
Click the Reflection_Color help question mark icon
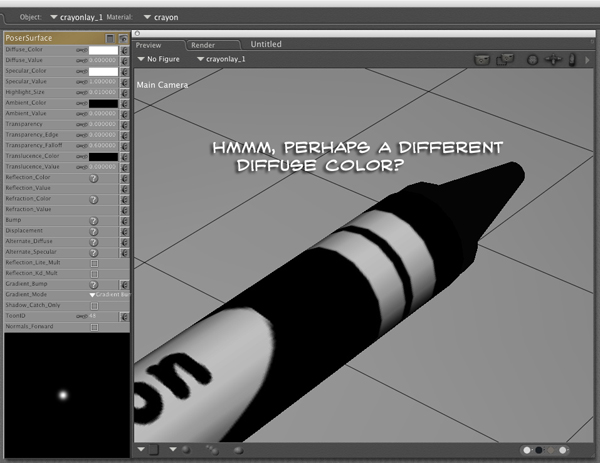(x=94, y=178)
